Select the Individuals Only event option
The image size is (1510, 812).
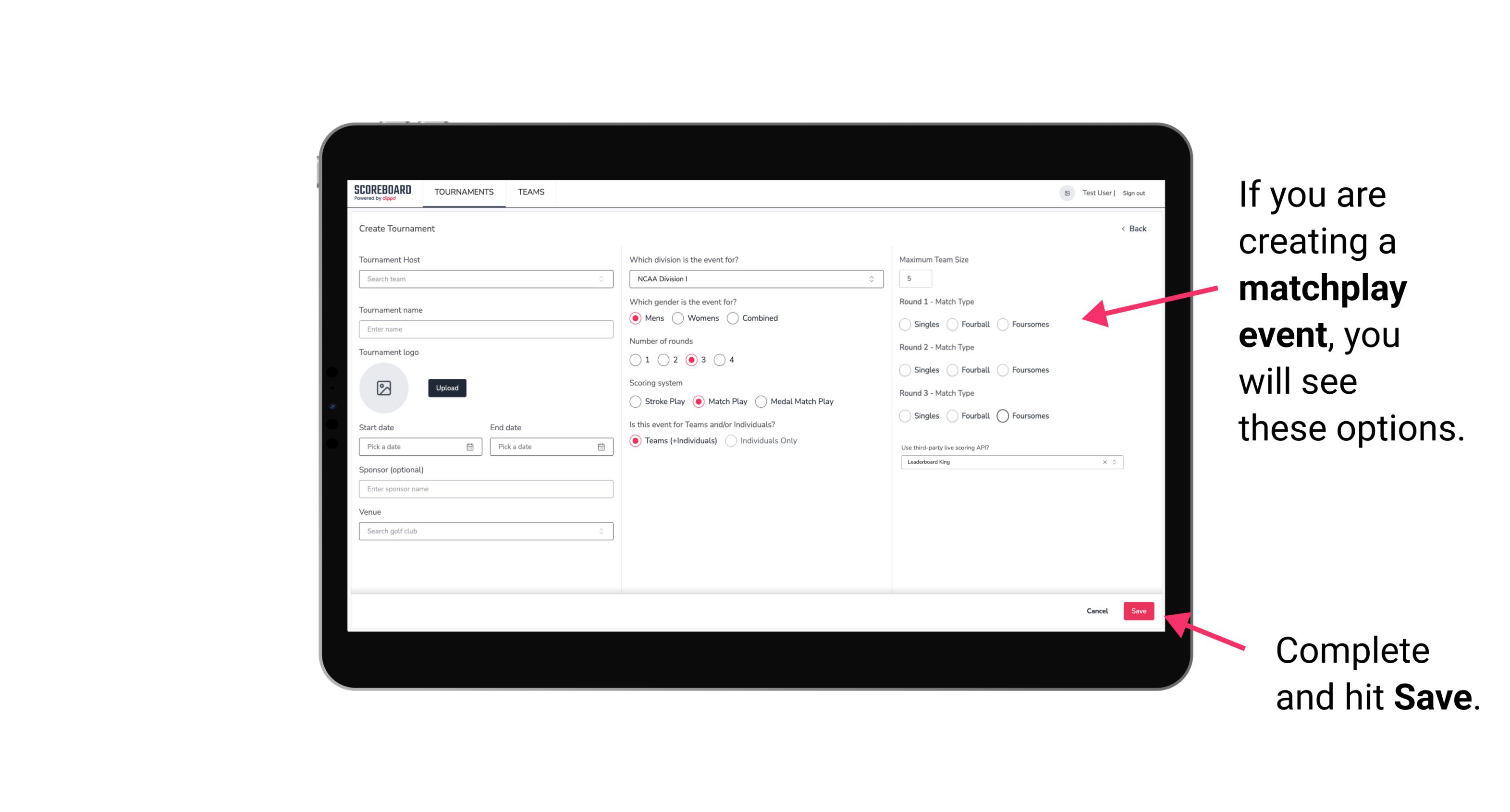732,441
